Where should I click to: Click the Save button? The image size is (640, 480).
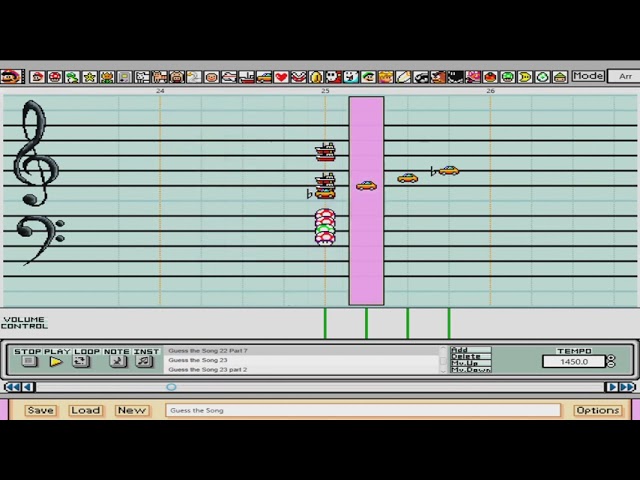pos(40,410)
